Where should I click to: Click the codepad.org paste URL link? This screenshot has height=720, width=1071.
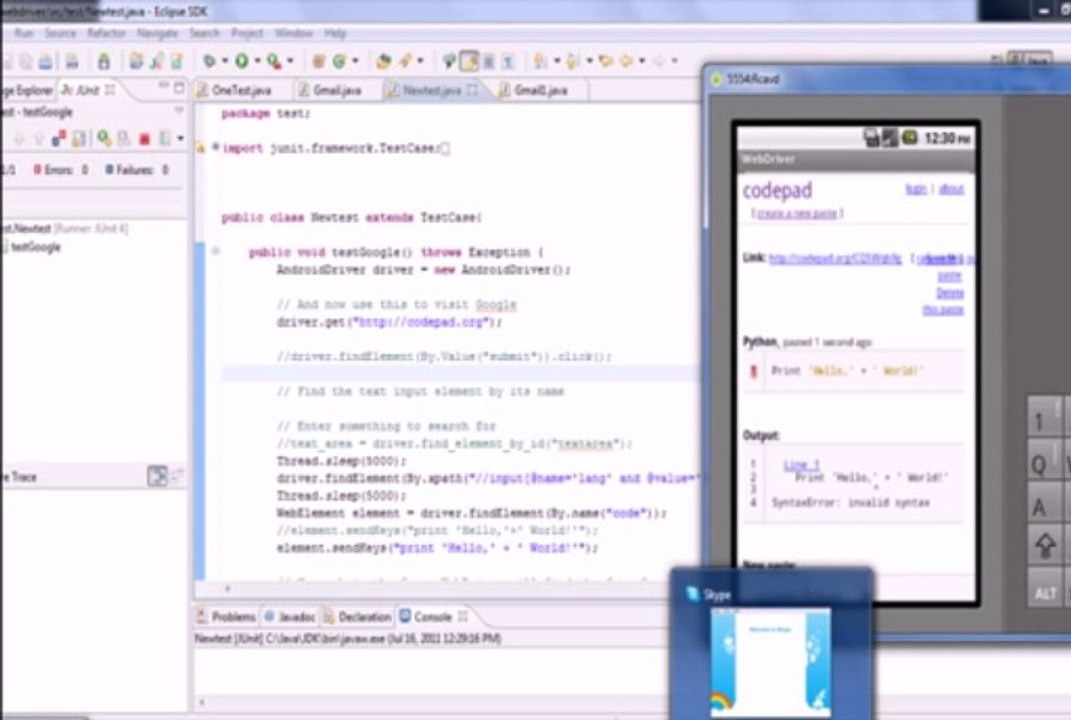coord(835,258)
